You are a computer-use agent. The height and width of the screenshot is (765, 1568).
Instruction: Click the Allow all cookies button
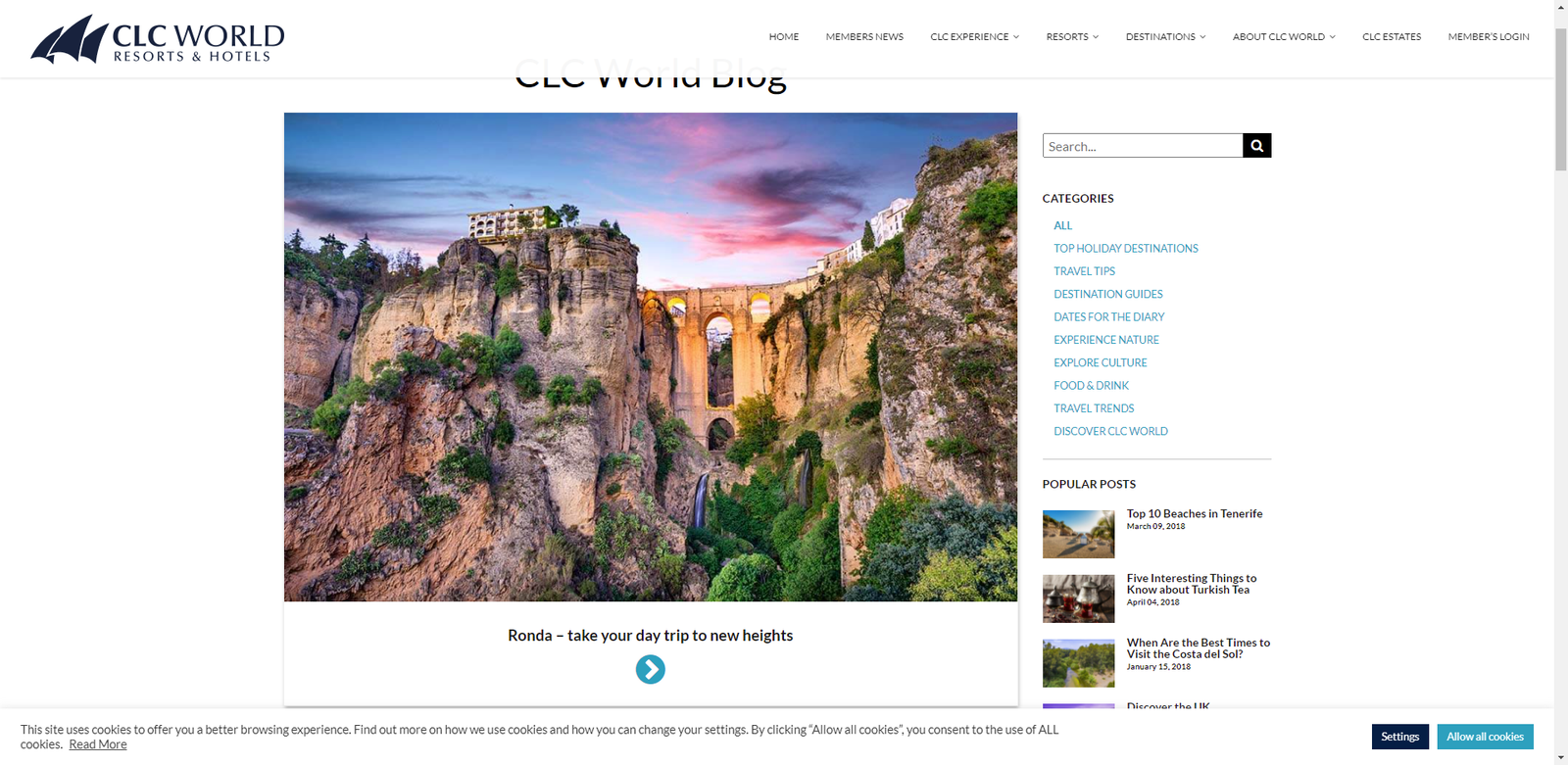pos(1485,737)
